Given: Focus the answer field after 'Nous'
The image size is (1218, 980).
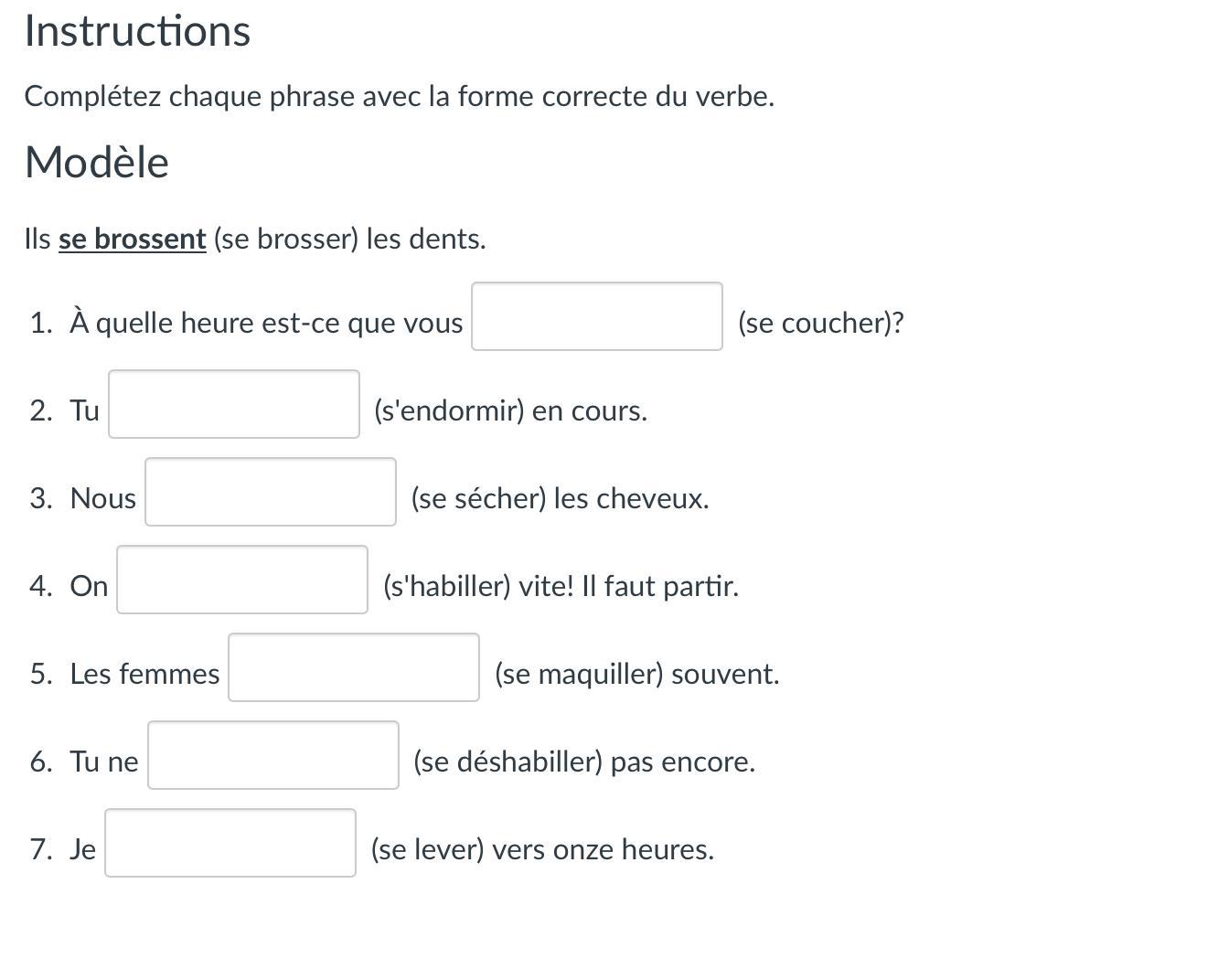Looking at the screenshot, I should click(x=270, y=492).
